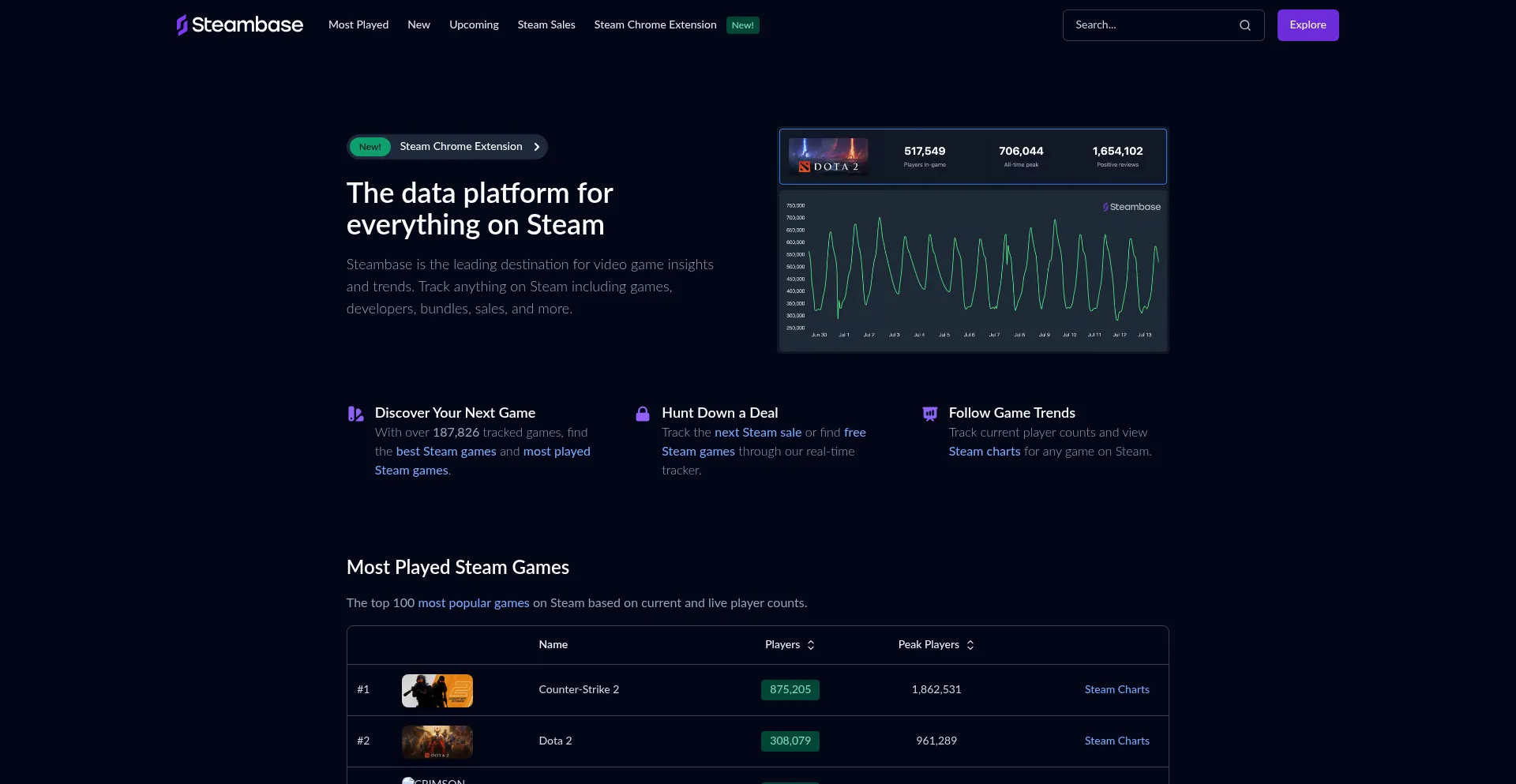Open Counter-Strike 2 game thumbnail
Image resolution: width=1516 pixels, height=784 pixels.
coord(437,691)
